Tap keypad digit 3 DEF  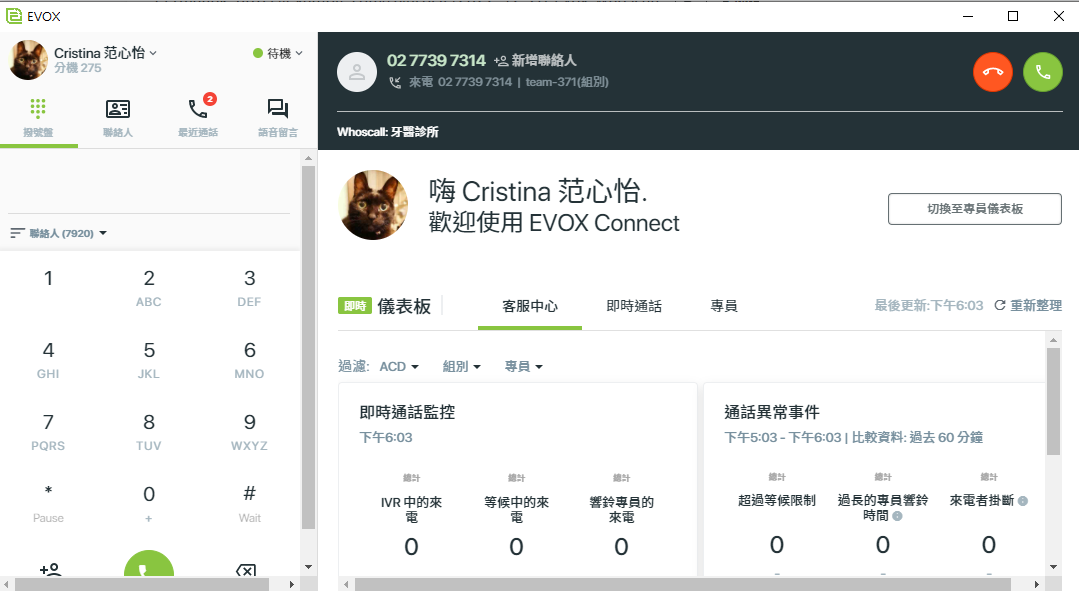point(249,288)
